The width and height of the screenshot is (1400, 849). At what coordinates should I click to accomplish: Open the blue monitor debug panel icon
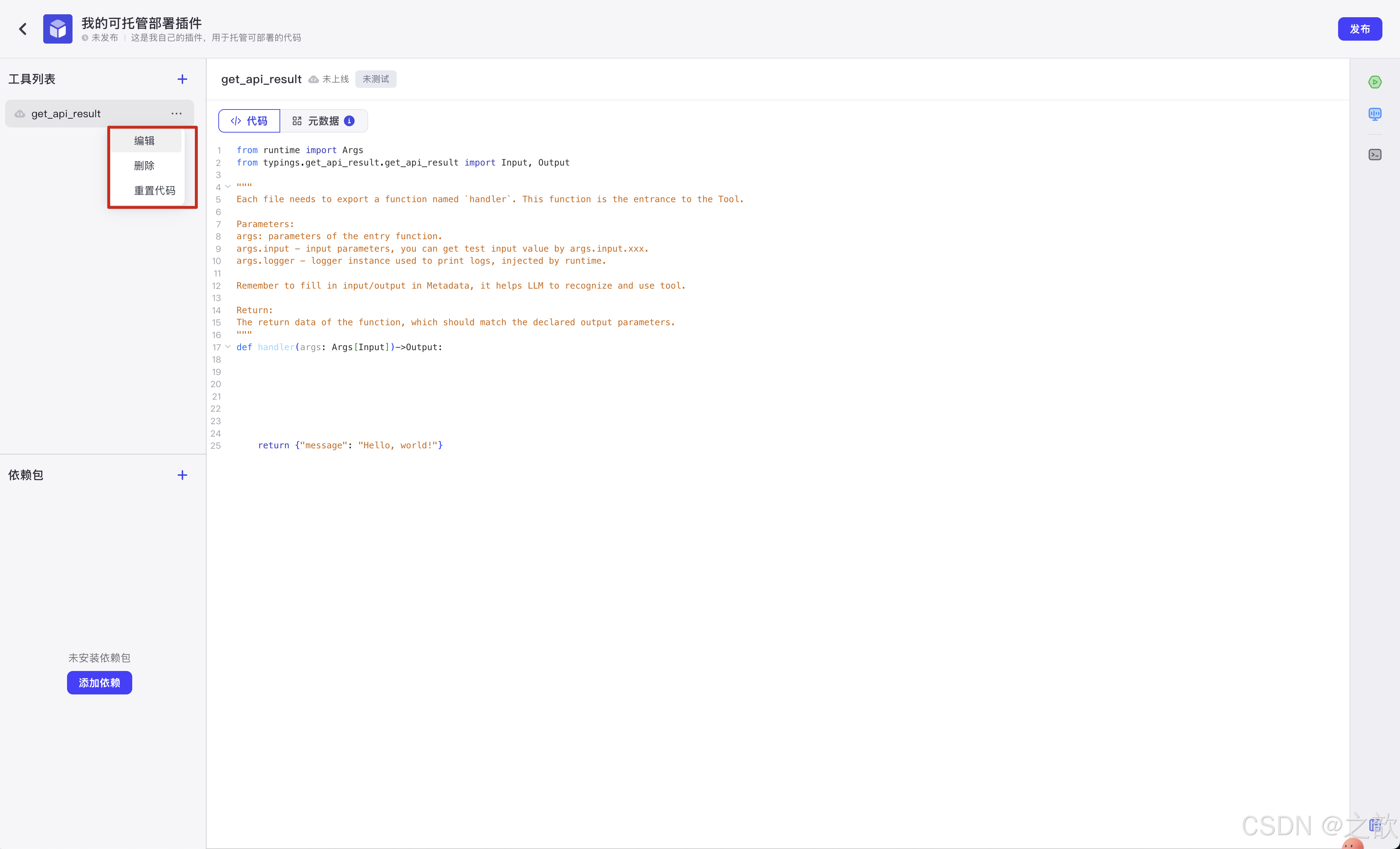click(1374, 114)
